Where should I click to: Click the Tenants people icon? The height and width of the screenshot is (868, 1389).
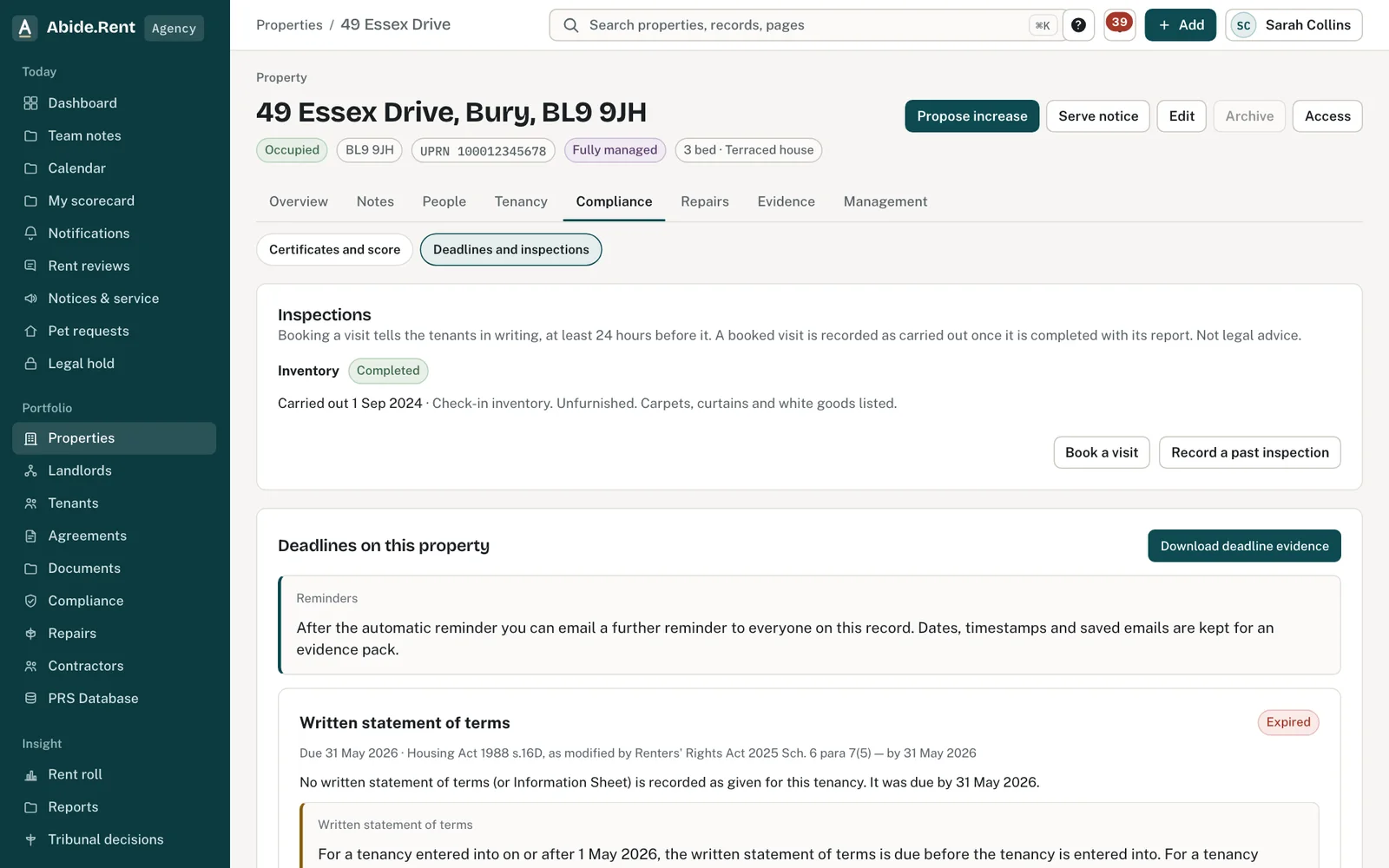30,503
